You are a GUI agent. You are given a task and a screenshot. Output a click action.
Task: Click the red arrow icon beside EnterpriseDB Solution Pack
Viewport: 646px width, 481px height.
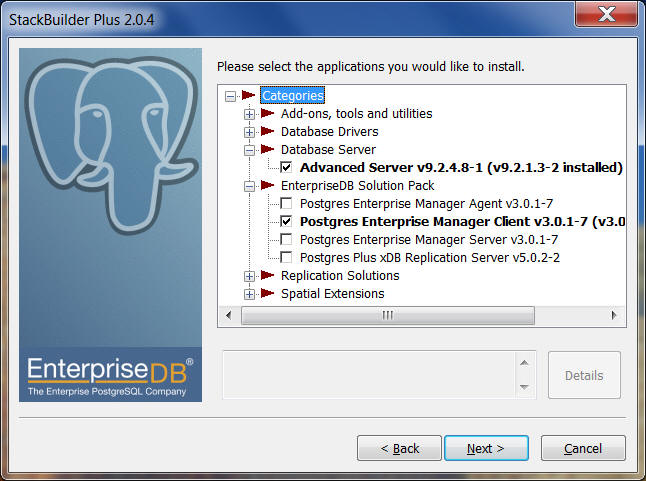point(267,185)
